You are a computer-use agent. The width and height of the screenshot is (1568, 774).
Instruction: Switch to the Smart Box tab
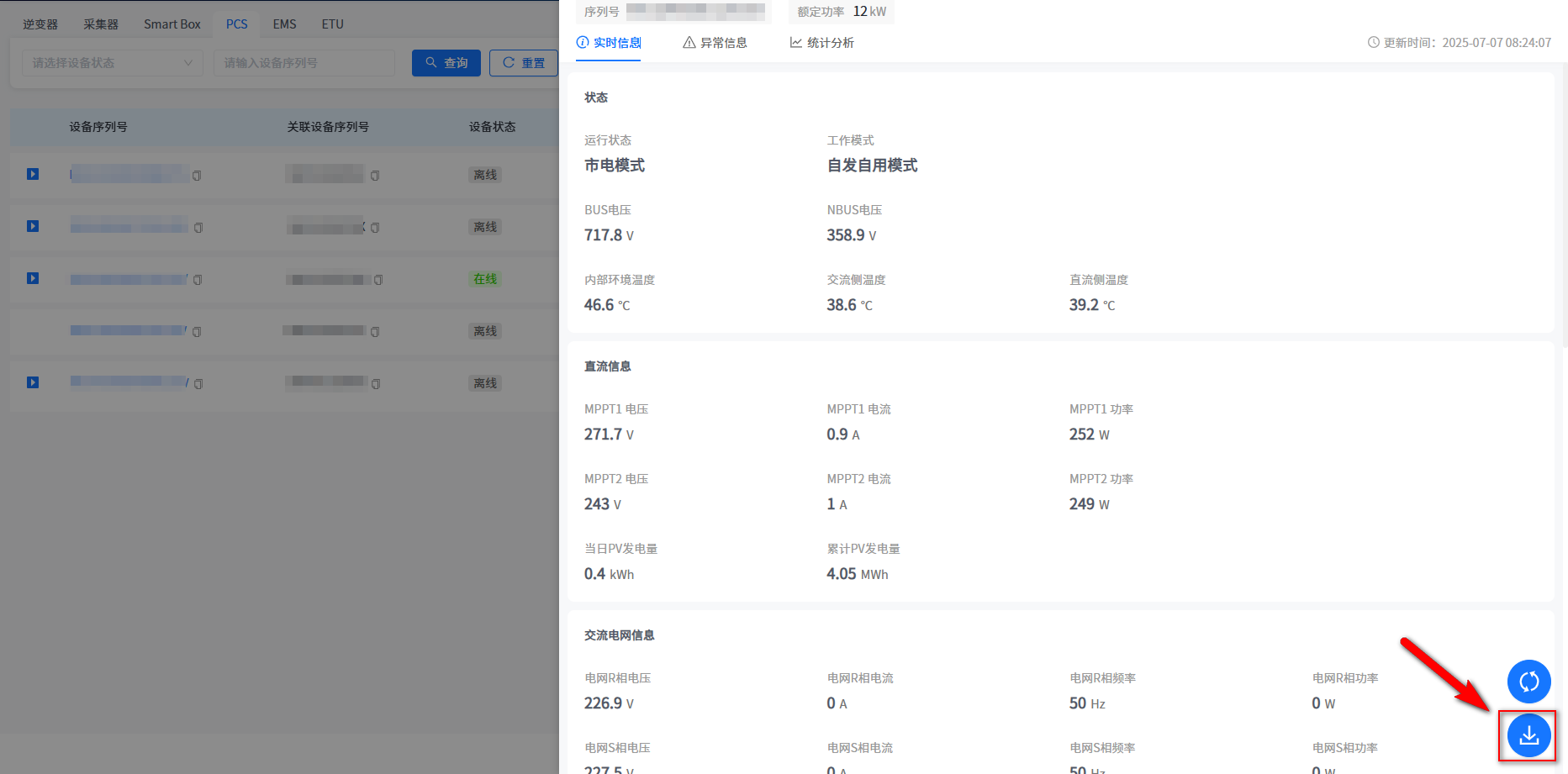click(x=172, y=24)
